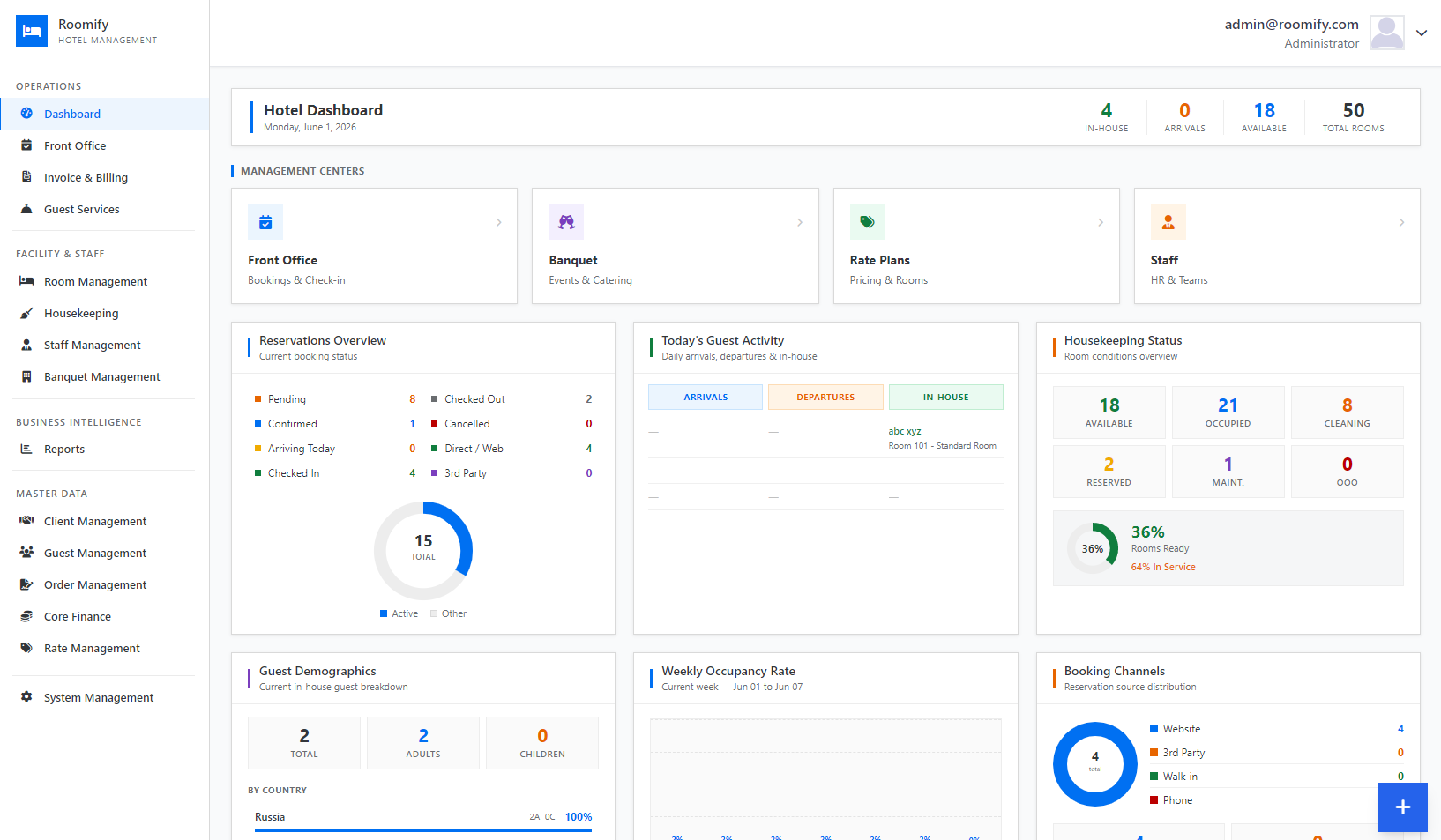Click the Reports chart icon

[26, 449]
